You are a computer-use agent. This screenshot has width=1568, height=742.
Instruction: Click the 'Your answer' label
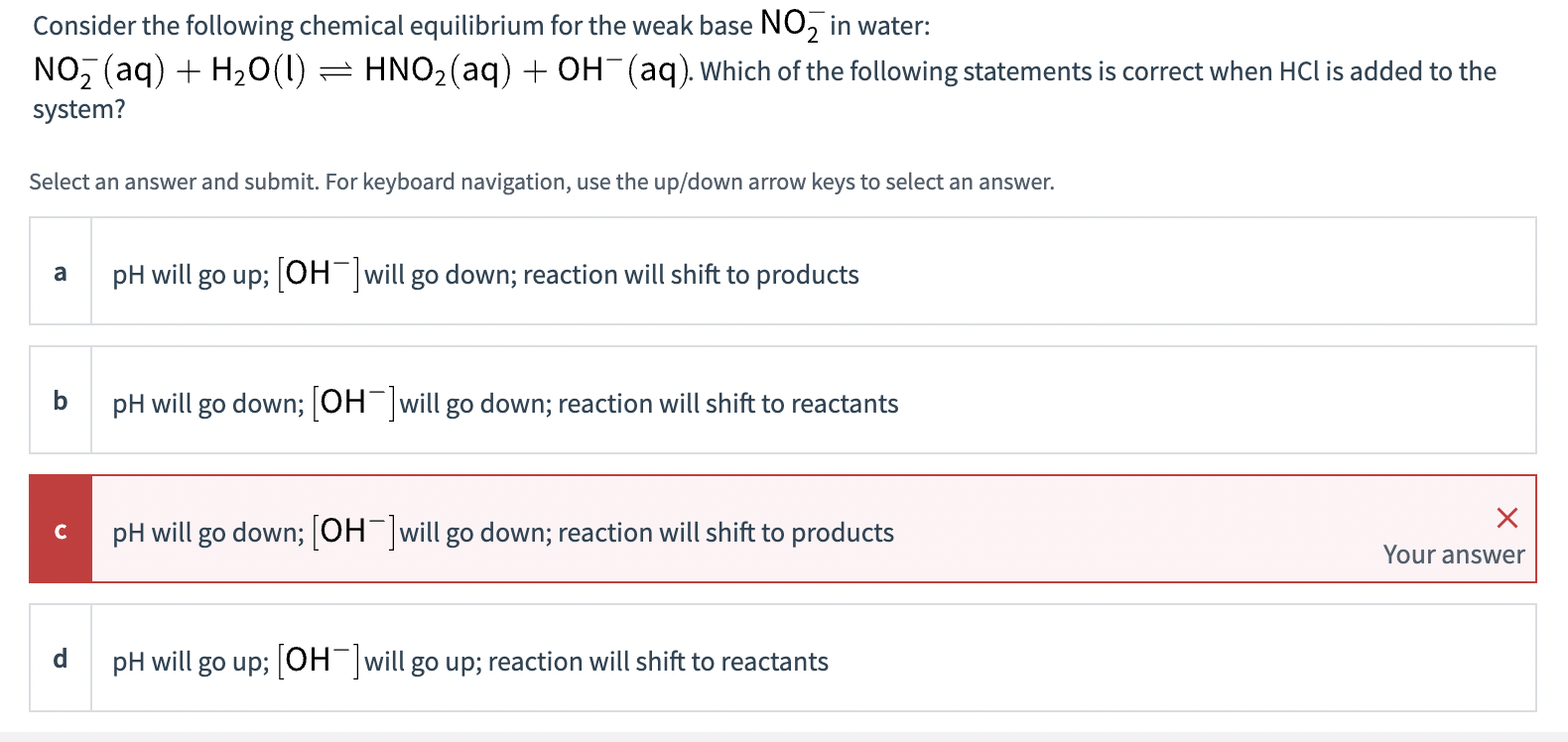coord(1454,555)
